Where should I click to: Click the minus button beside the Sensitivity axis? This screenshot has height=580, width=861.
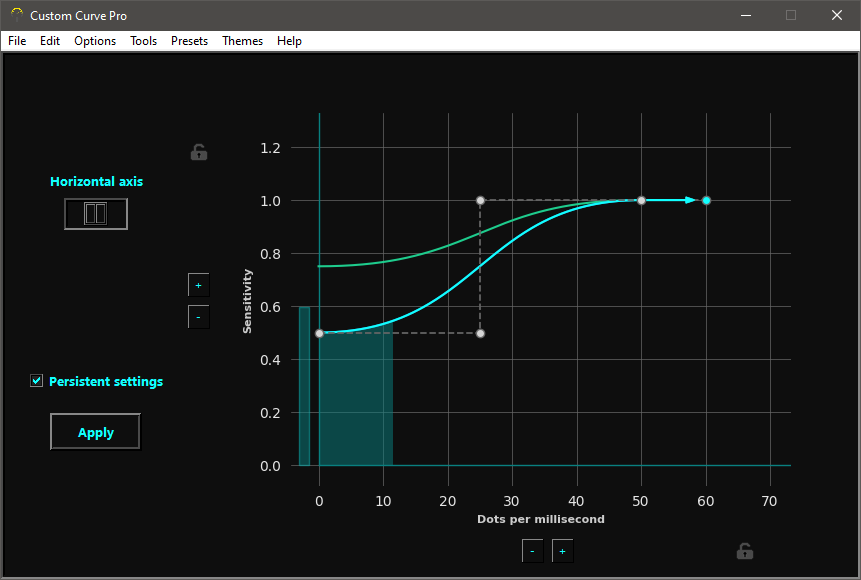[x=198, y=317]
